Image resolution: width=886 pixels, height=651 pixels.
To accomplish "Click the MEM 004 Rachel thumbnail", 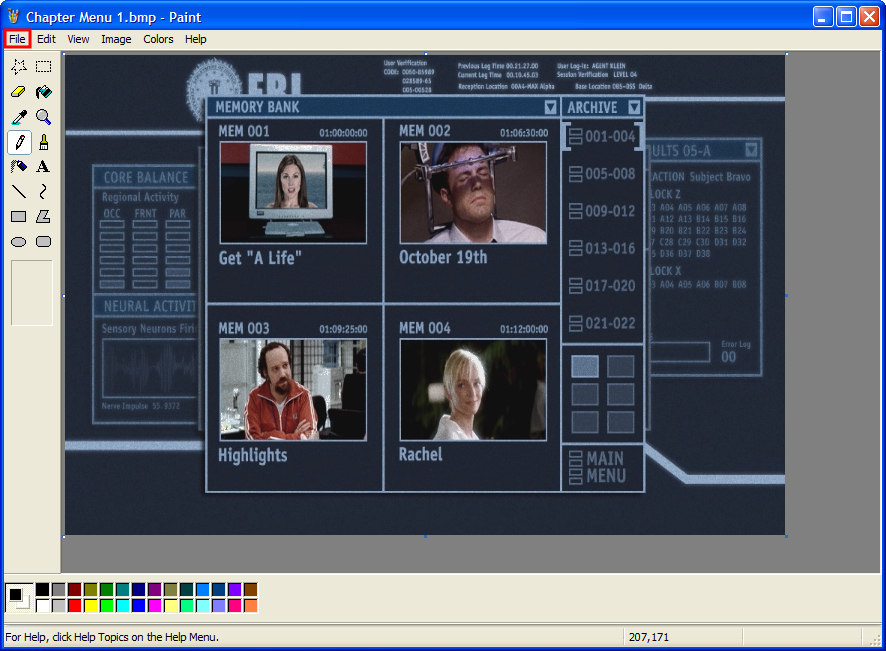I will (474, 390).
